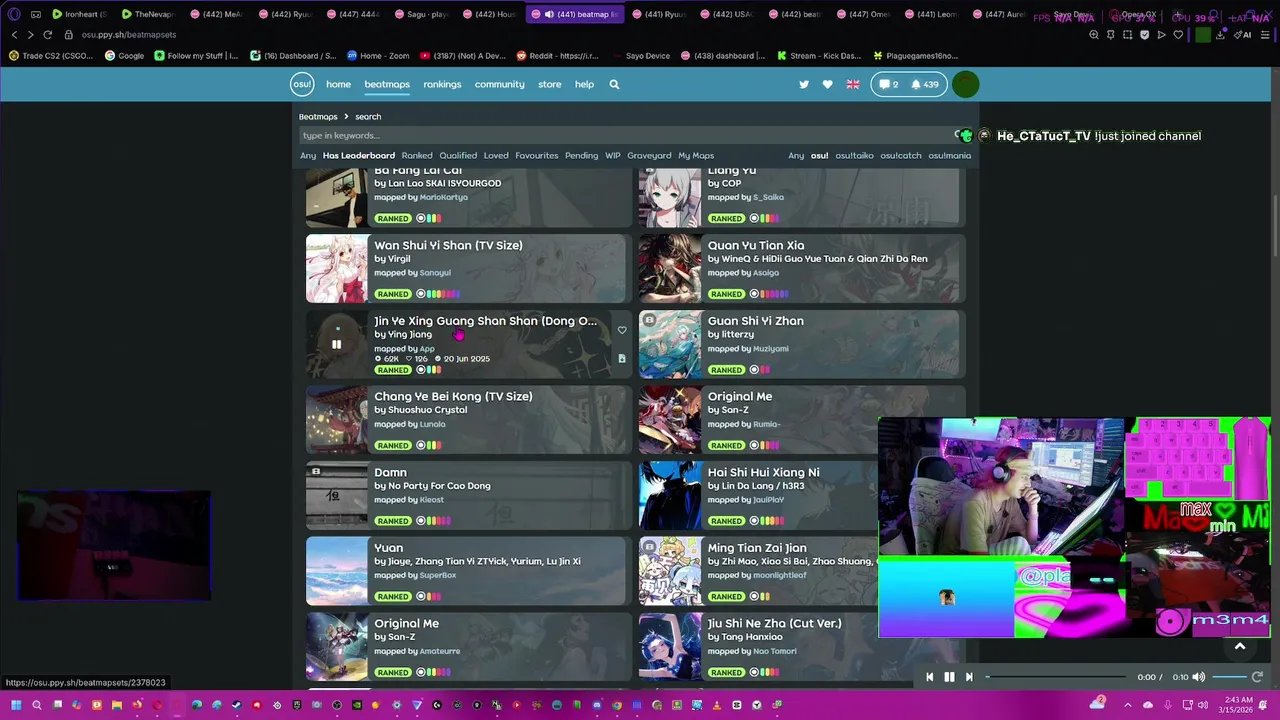1280x720 pixels.
Task: Pause the bottom audio player
Action: tap(949, 677)
